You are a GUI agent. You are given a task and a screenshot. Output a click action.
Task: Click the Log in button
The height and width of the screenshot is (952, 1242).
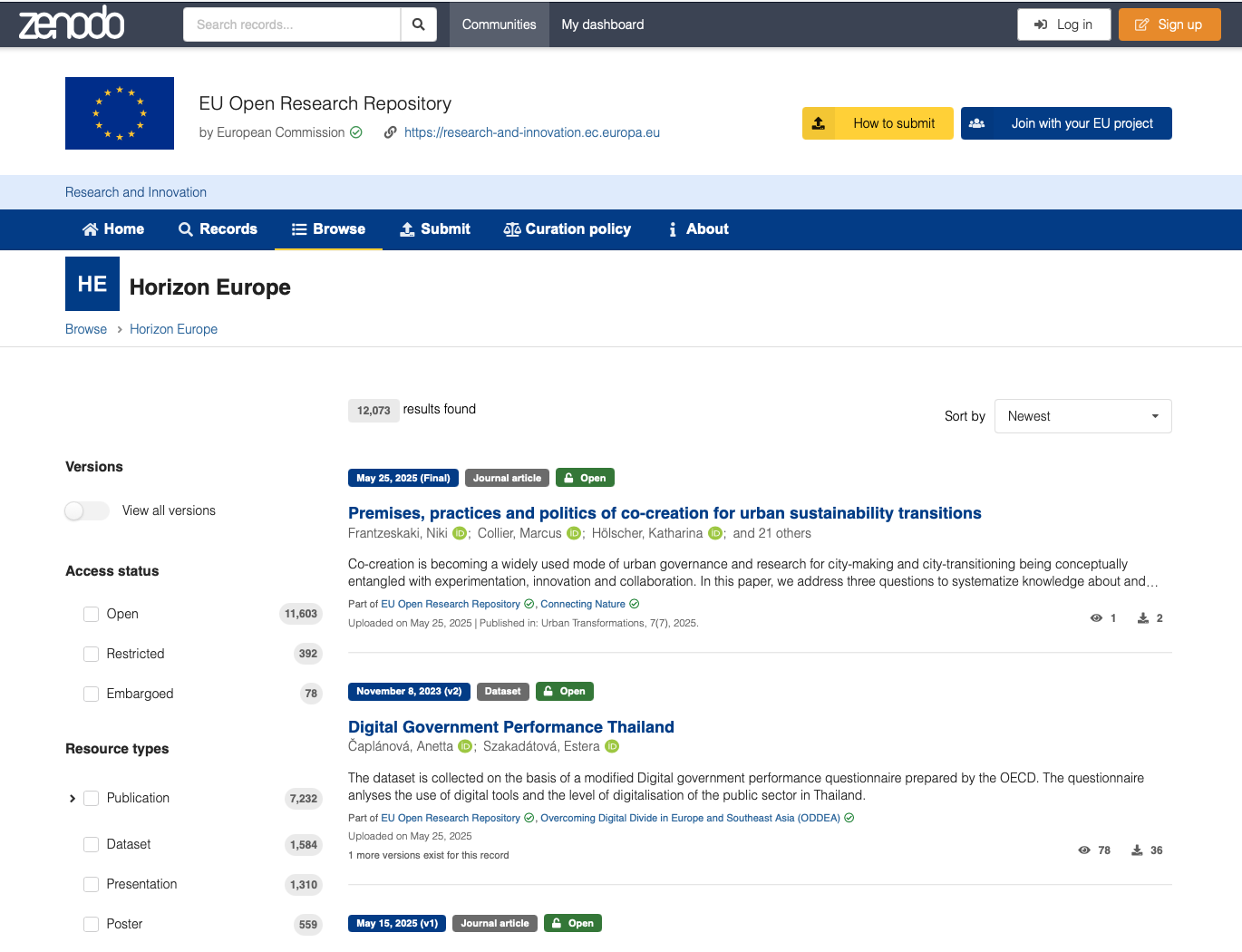(1064, 24)
